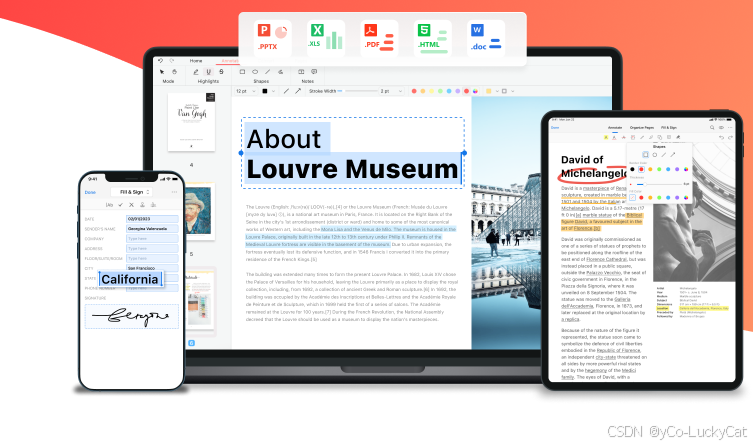Open the Van Gogh page thumbnail in sidebar
Viewport: 753px width, 445px height.
click(191, 122)
